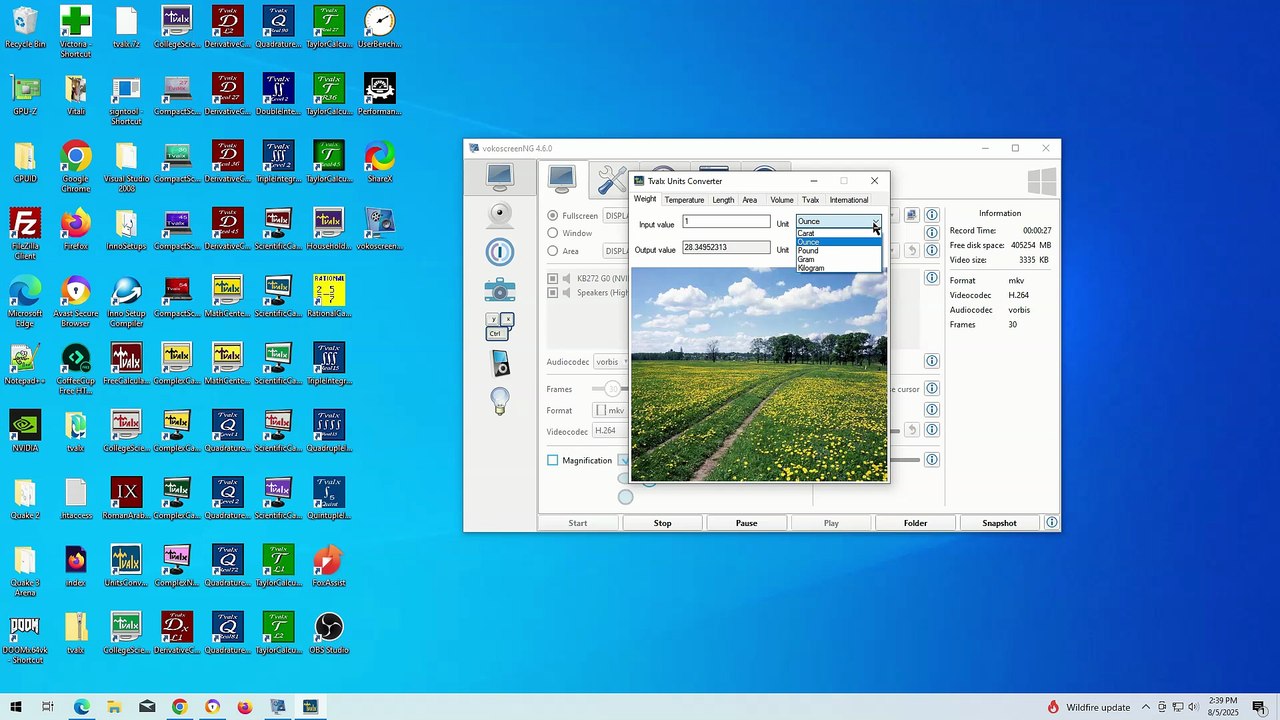Choose highlighted Ounce in the unit list

tap(838, 242)
